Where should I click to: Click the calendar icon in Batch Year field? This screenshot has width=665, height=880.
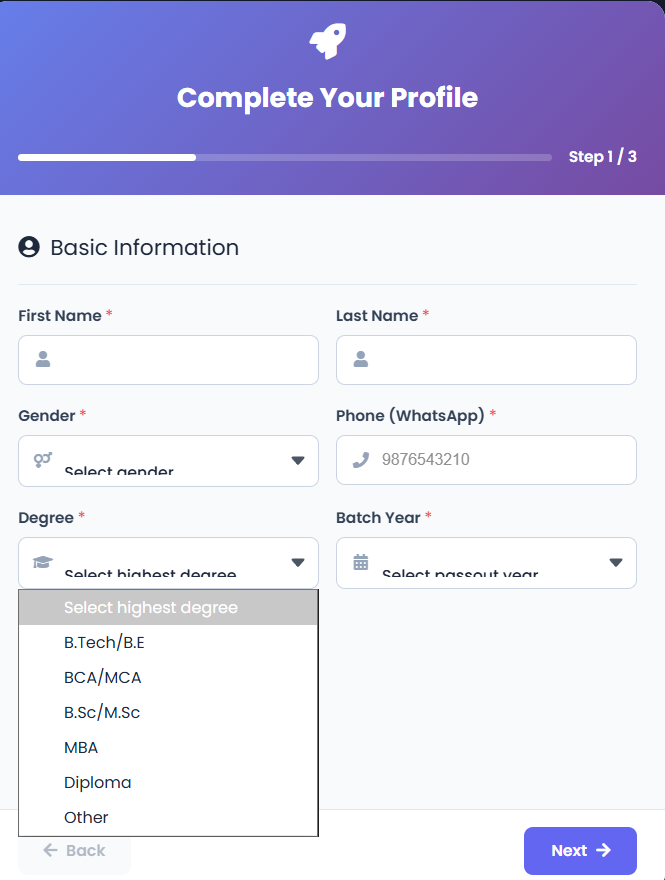coord(361,562)
